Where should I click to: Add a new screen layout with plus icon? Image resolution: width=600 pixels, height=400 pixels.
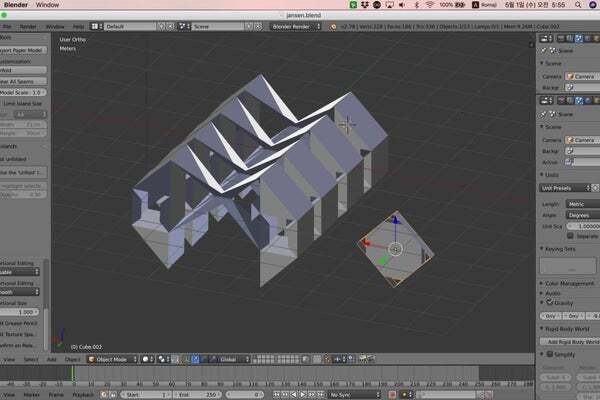[x=162, y=26]
